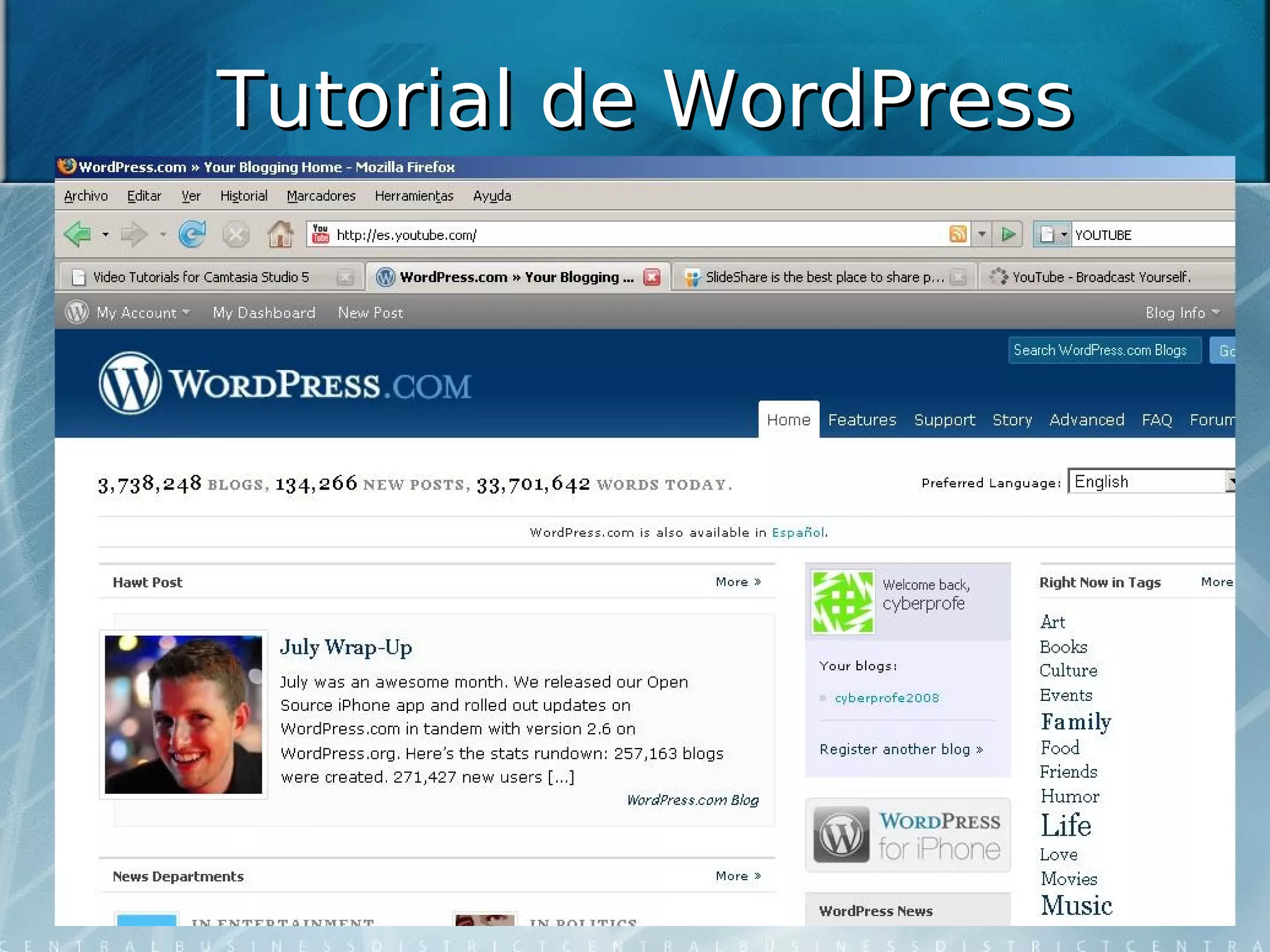Click the July Wrap-Up author photo
This screenshot has height=952, width=1270.
pyautogui.click(x=184, y=714)
